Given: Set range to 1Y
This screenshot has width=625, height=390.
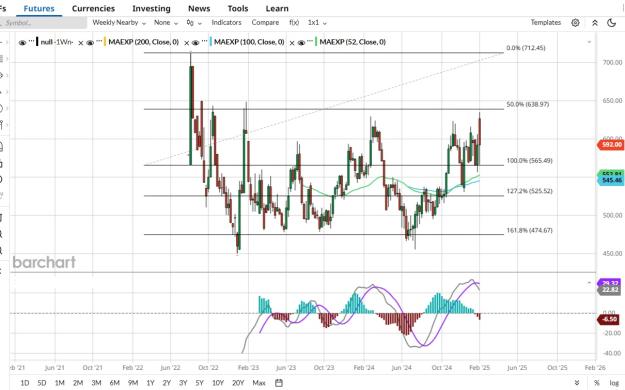Looking at the screenshot, I should (x=150, y=383).
